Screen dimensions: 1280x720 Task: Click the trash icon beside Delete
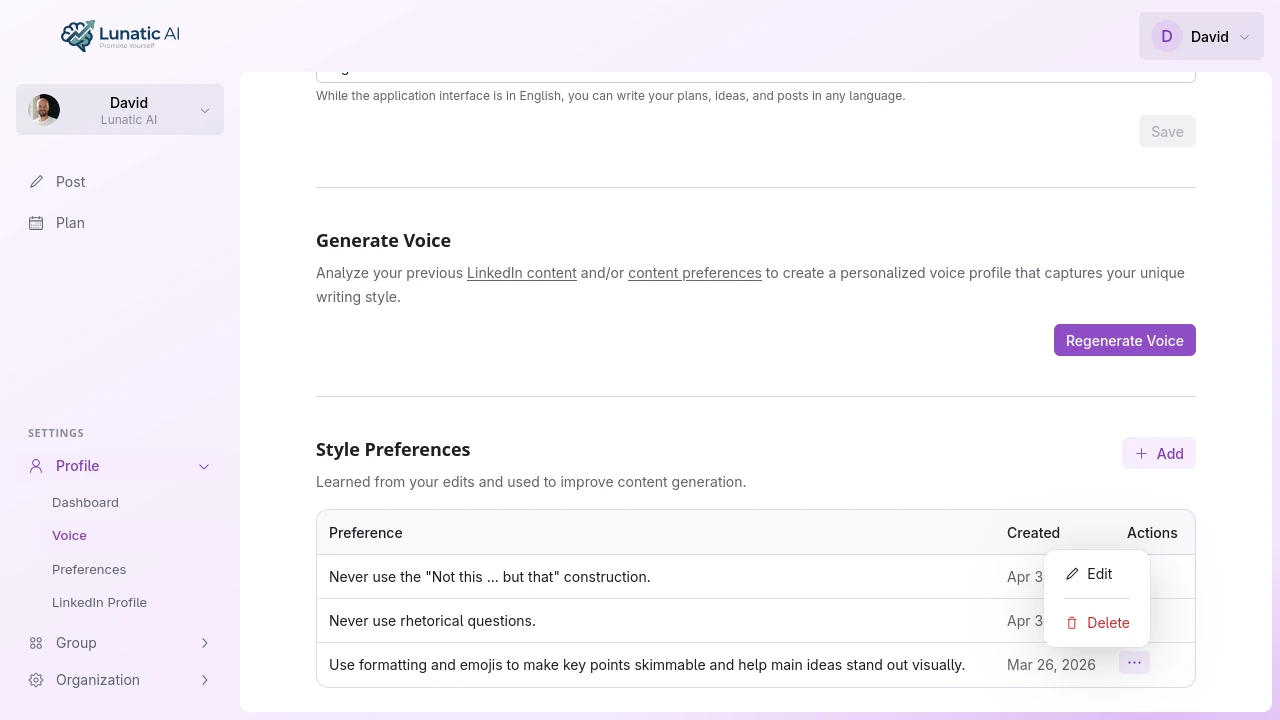coord(1072,623)
